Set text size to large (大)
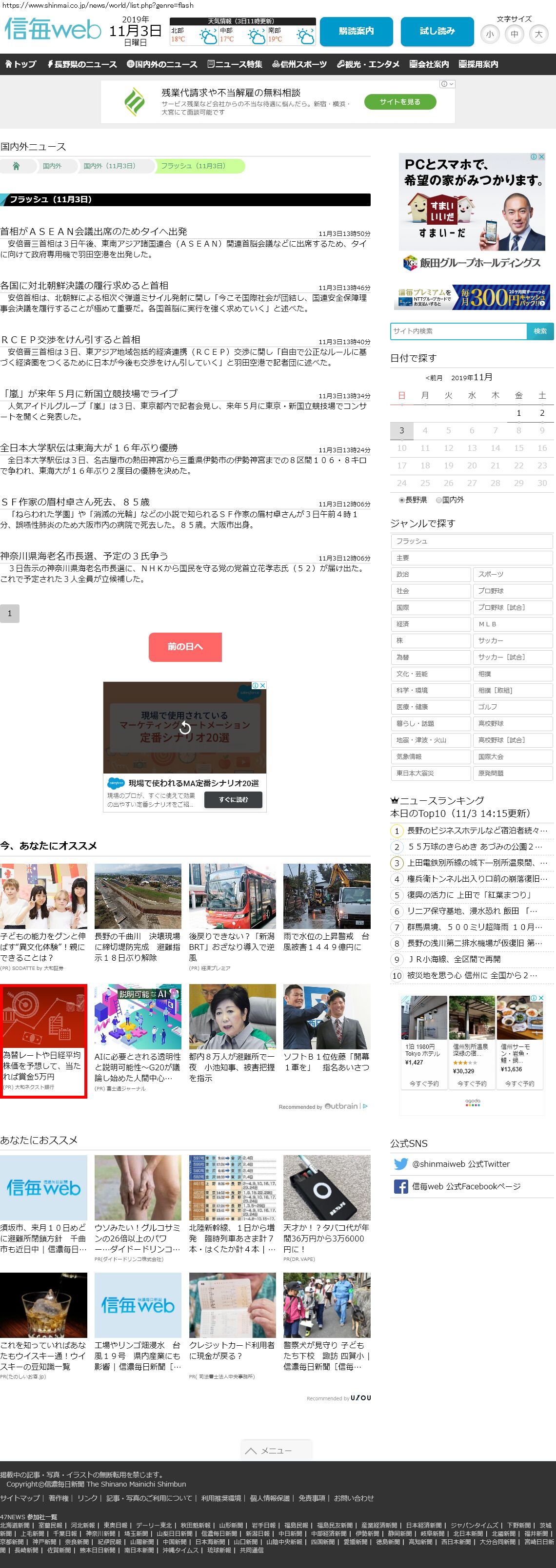This screenshot has width=556, height=1568. click(538, 34)
